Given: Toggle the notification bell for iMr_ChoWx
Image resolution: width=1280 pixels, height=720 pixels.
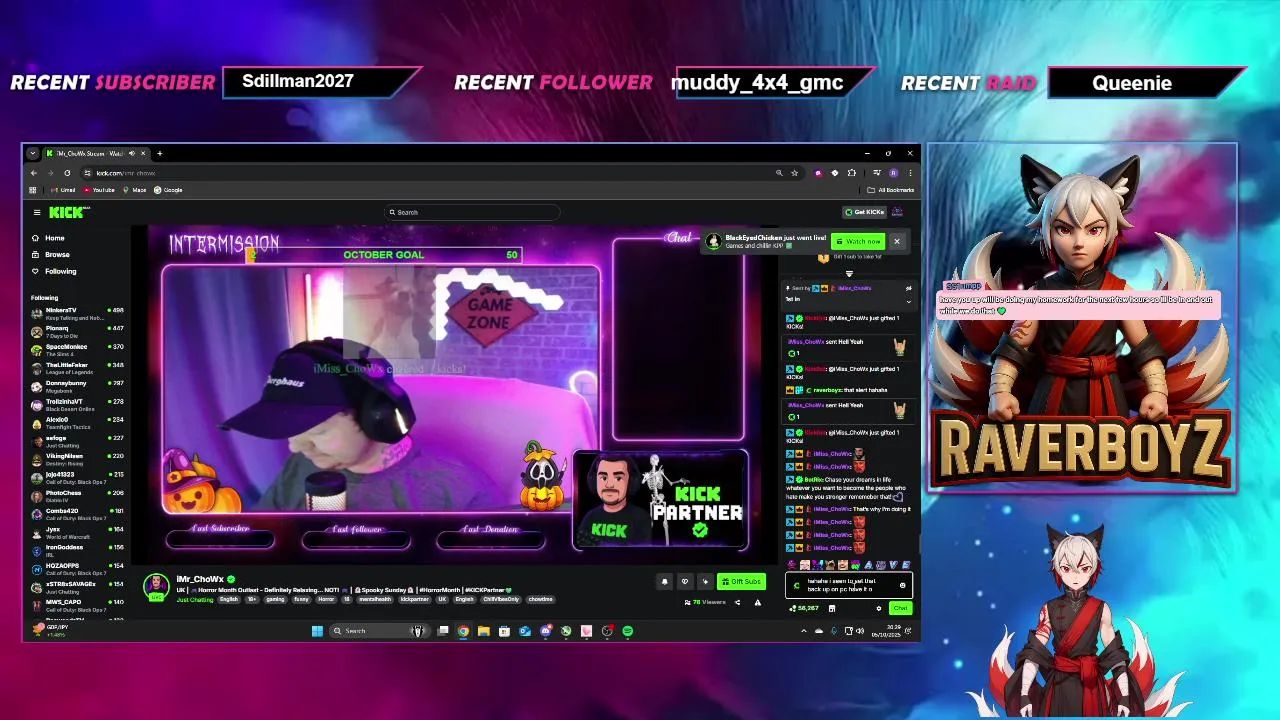Looking at the screenshot, I should (664, 581).
